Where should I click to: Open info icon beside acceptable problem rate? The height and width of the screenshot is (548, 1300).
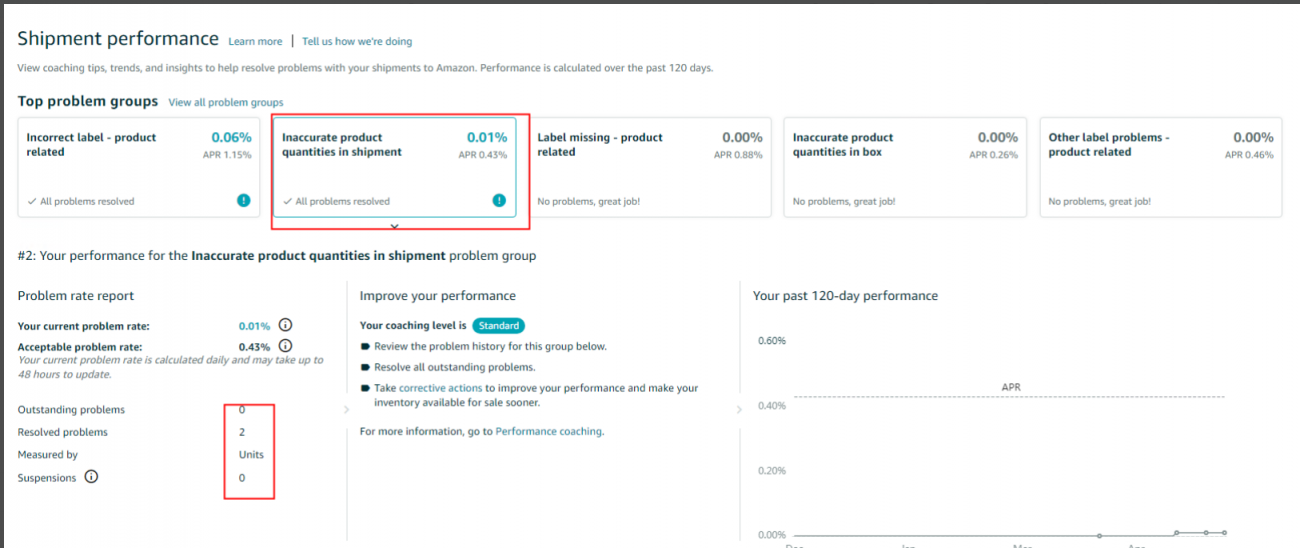[285, 347]
